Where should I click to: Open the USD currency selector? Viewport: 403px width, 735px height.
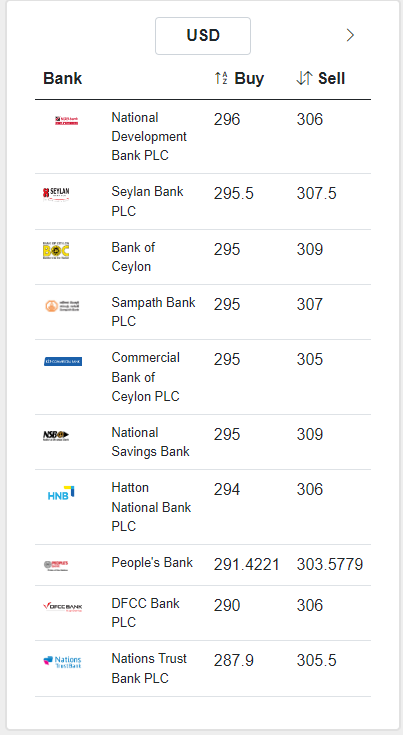[203, 36]
